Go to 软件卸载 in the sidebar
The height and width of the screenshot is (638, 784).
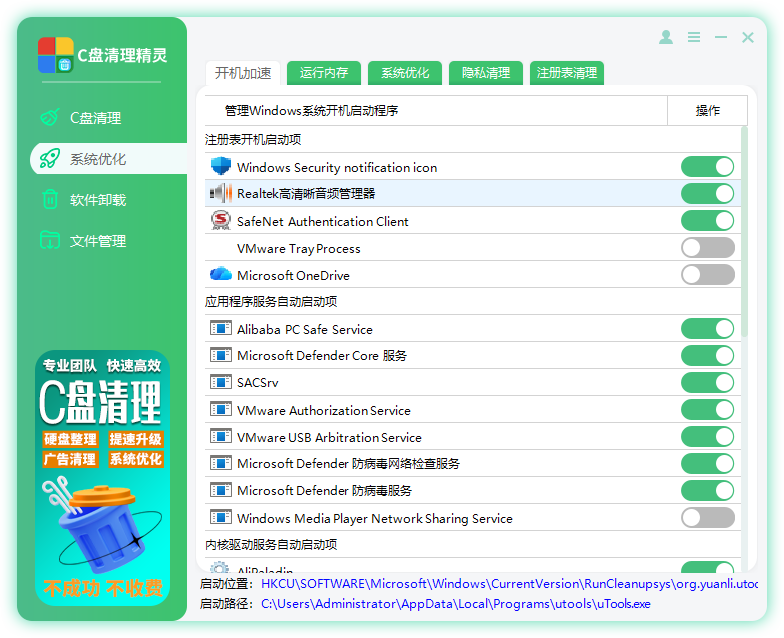point(97,200)
